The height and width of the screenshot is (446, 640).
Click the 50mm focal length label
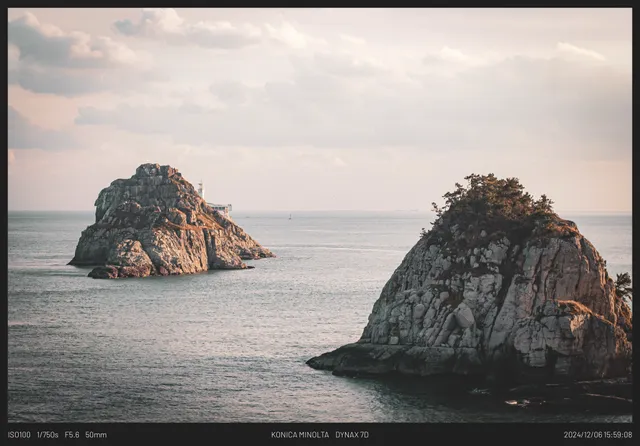[96, 435]
